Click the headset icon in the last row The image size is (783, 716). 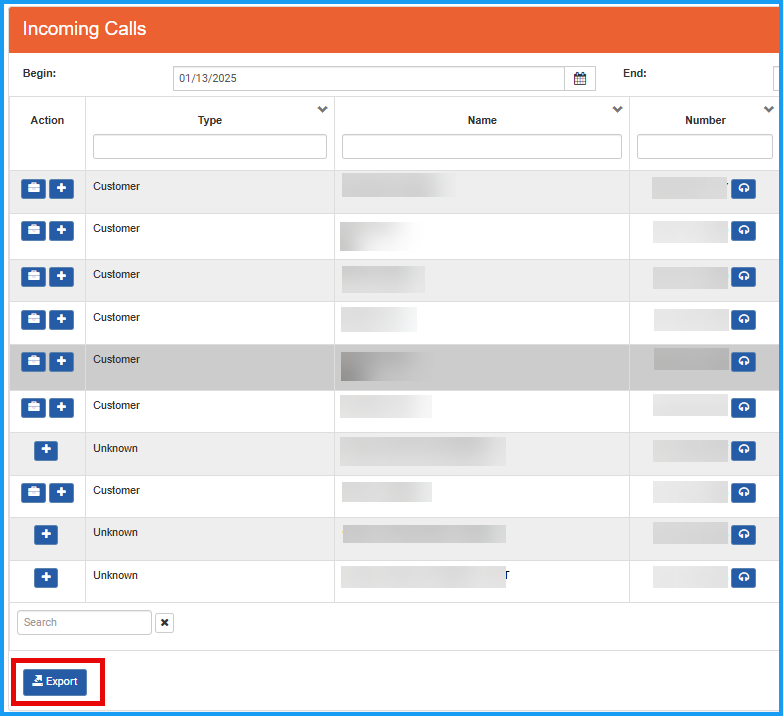pos(743,578)
